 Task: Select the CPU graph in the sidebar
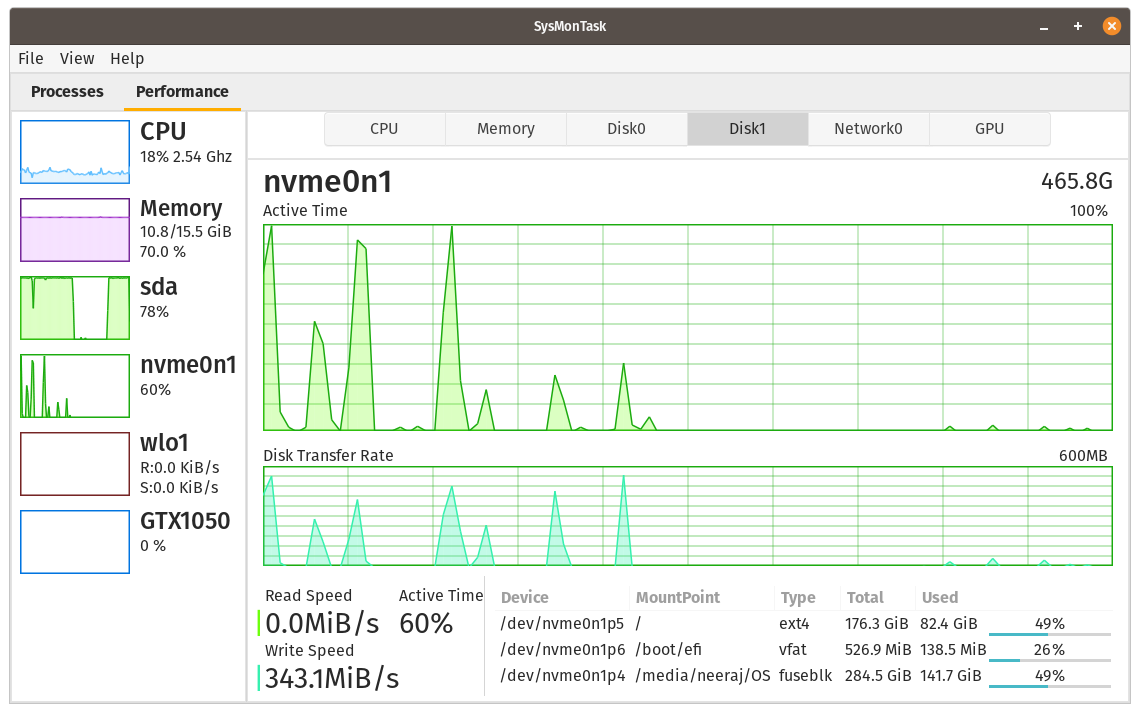(x=75, y=151)
